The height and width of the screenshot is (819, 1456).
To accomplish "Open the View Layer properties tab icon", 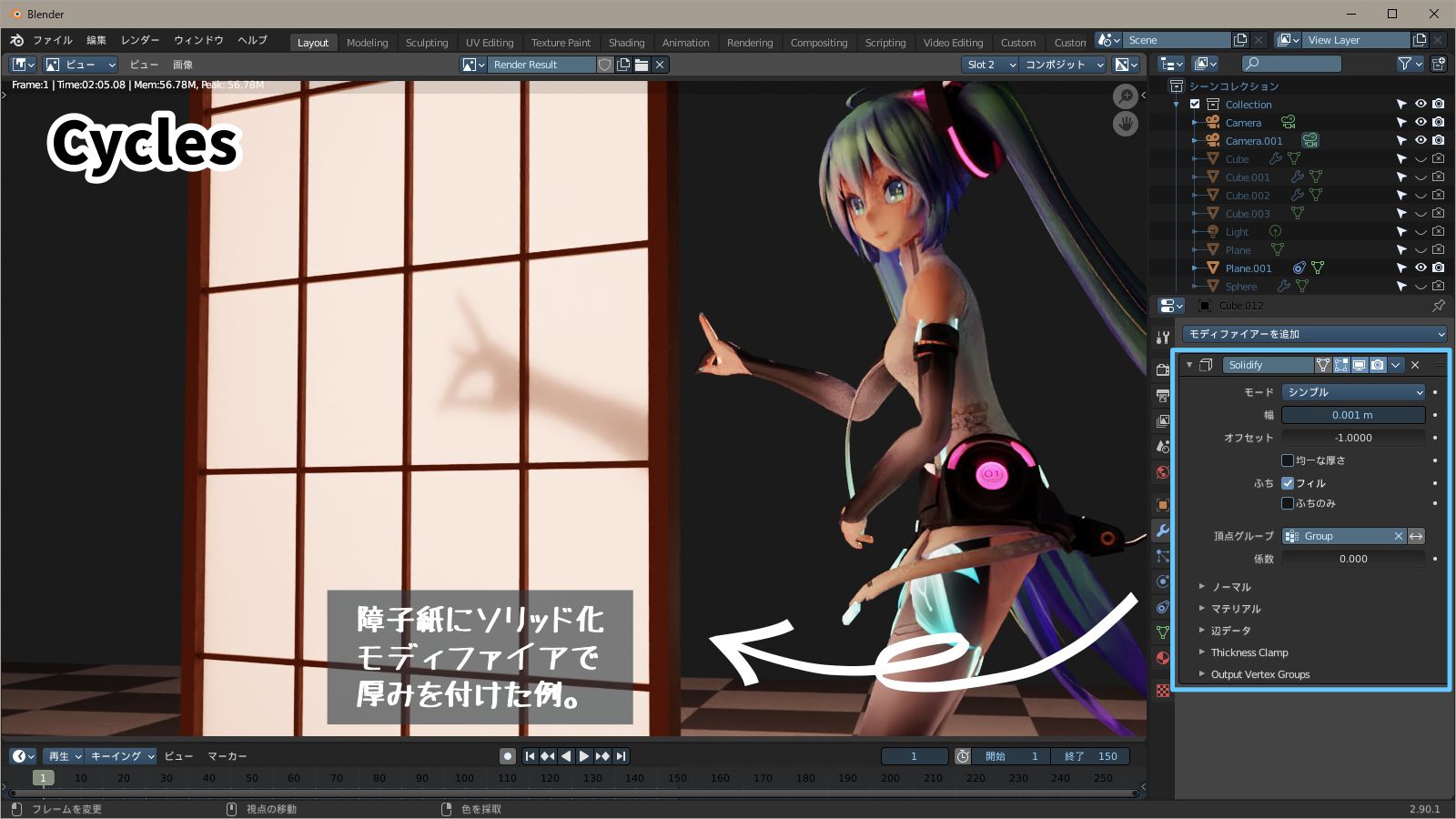I will point(1162,420).
